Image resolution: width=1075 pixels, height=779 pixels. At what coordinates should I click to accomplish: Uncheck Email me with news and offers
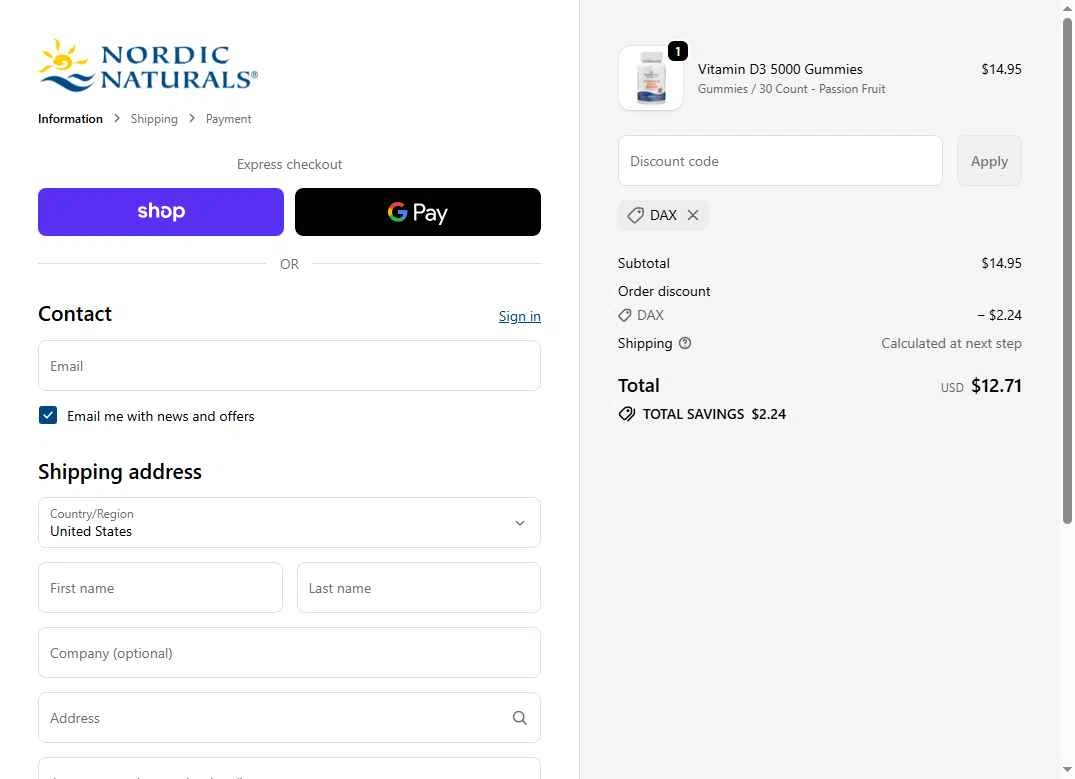pyautogui.click(x=48, y=416)
